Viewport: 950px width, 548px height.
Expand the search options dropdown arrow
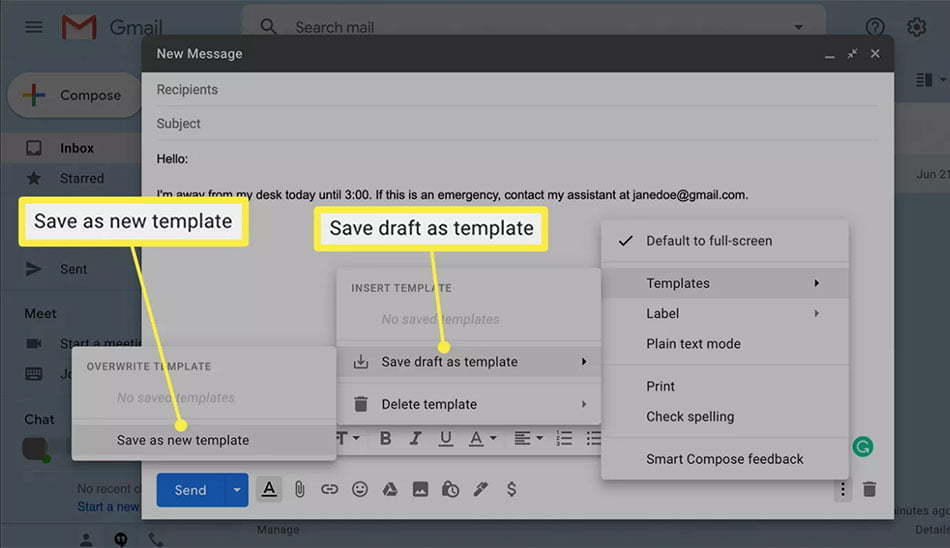click(x=799, y=27)
